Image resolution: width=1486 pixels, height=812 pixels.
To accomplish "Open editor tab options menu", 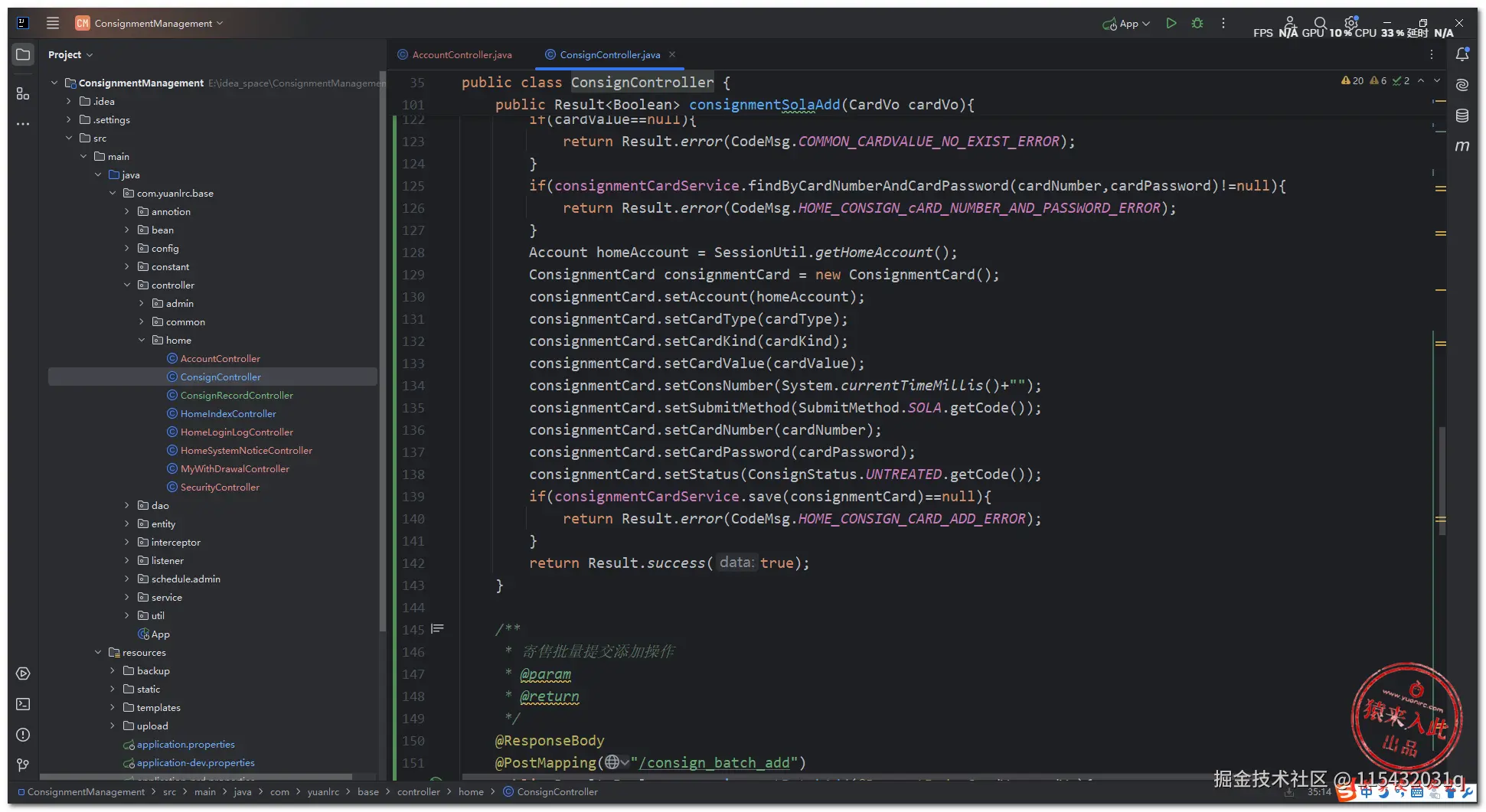I will [1431, 54].
